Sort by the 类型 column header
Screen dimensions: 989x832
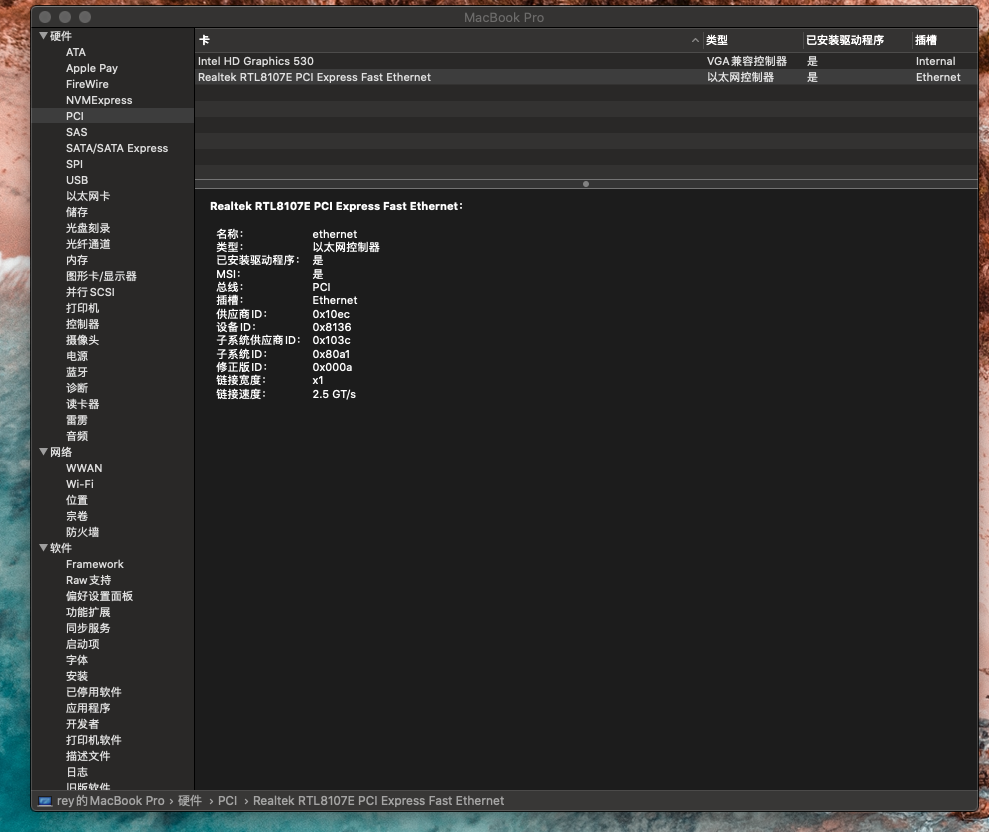pyautogui.click(x=752, y=40)
